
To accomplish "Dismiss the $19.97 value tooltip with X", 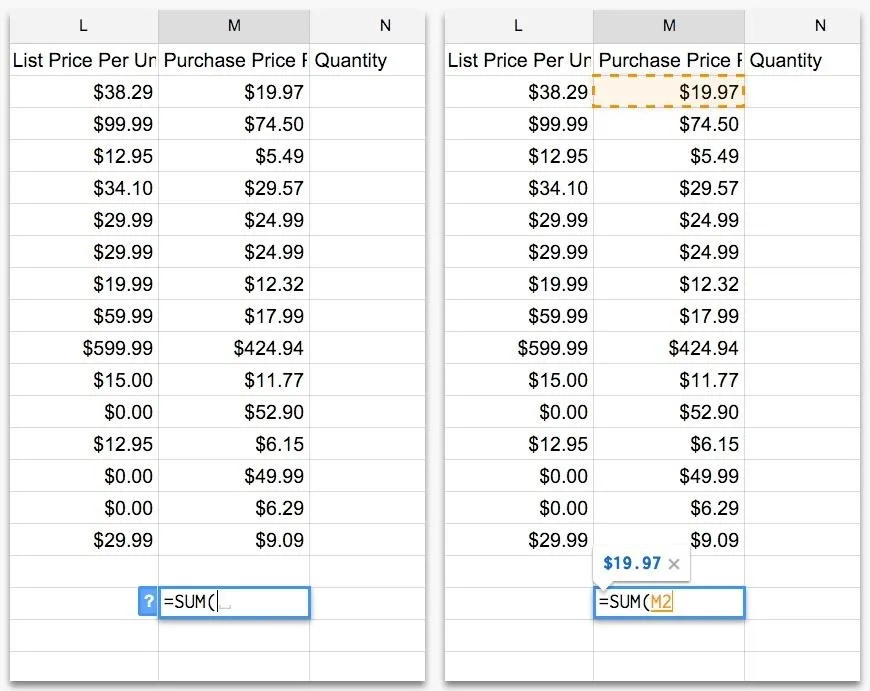I will [674, 564].
